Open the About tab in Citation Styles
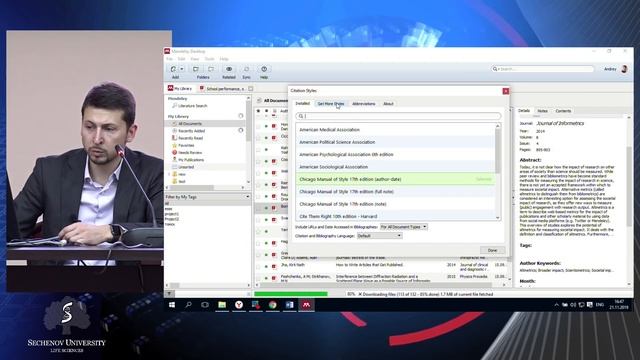640x360 pixels. click(x=388, y=104)
